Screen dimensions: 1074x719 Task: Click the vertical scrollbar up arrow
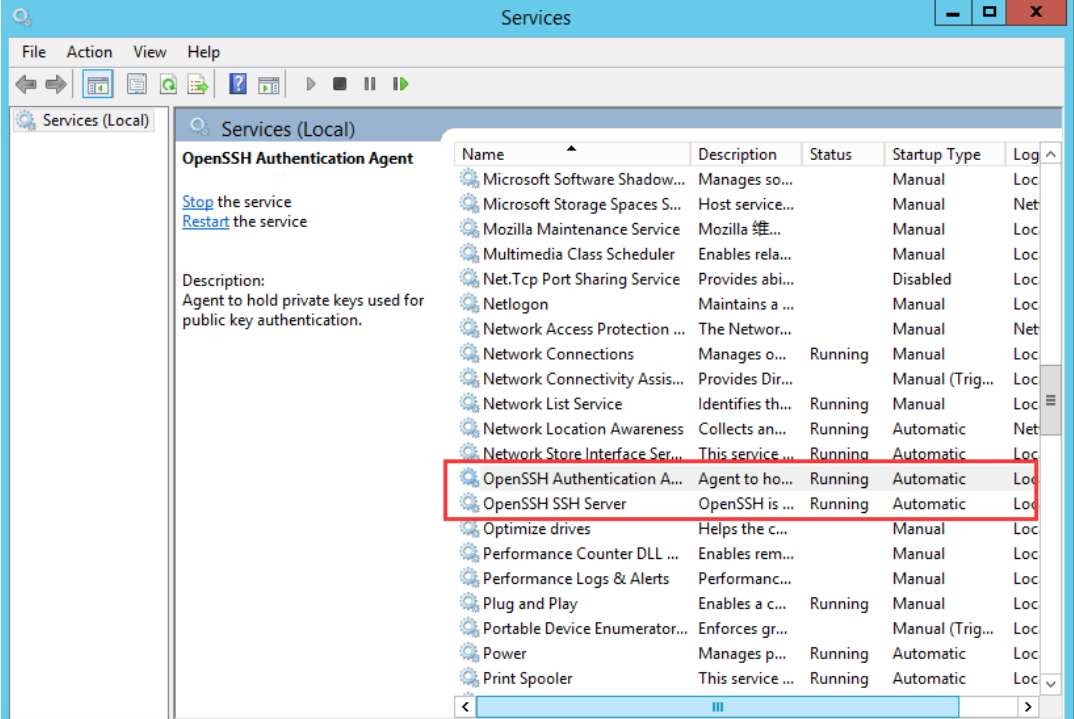click(1051, 155)
